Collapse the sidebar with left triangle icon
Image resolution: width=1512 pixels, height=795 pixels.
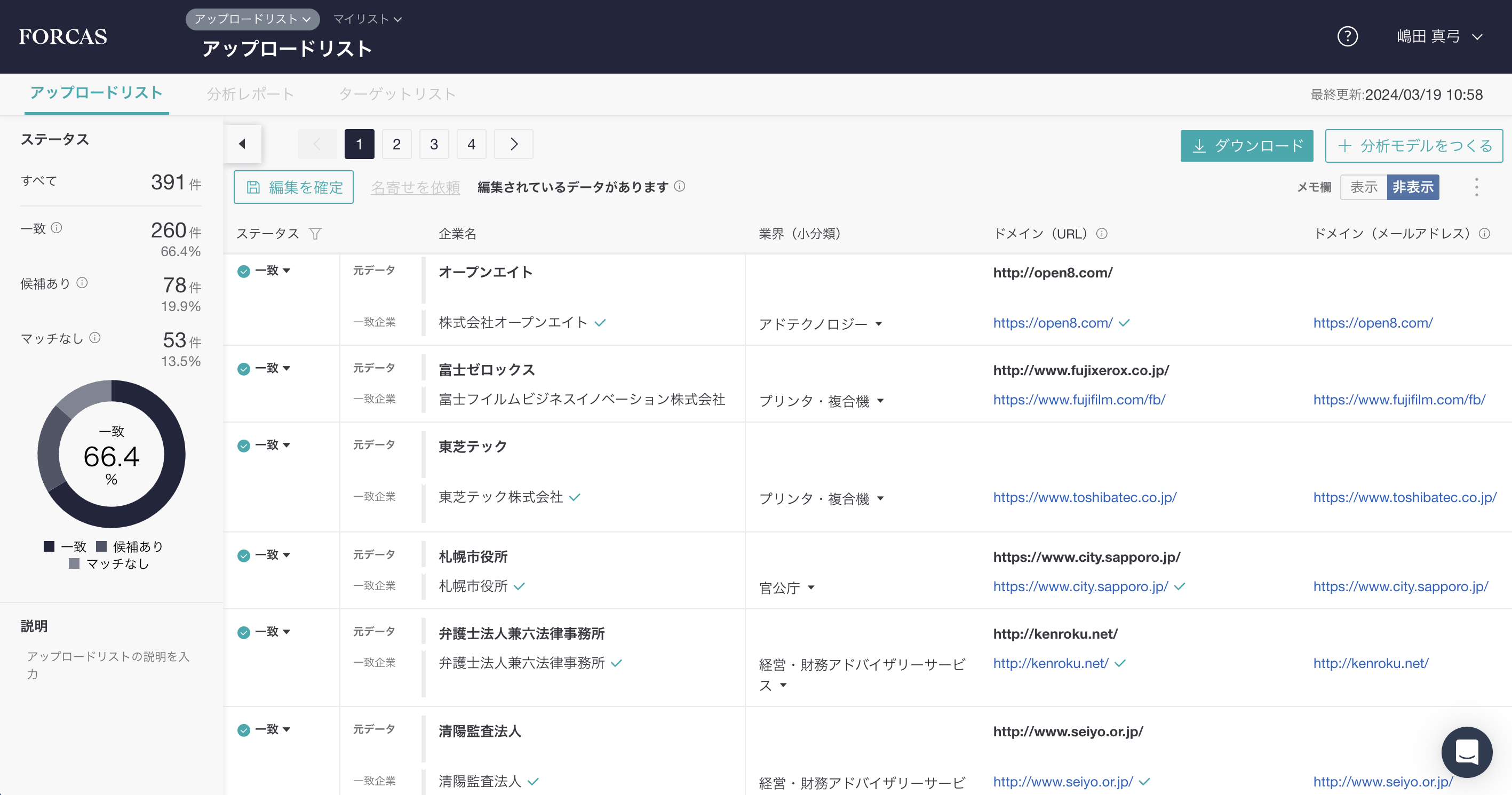click(242, 144)
